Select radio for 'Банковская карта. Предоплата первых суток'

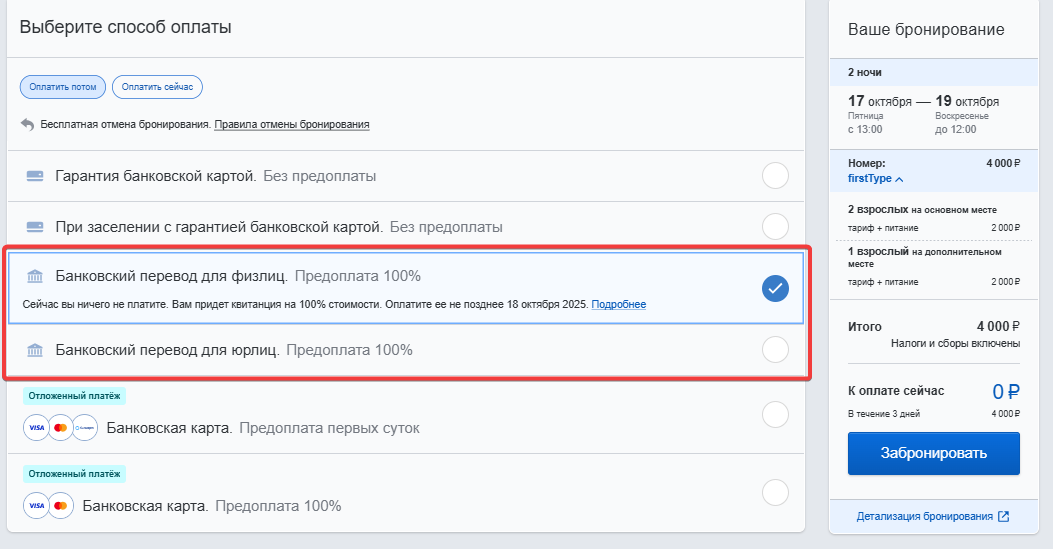[775, 415]
